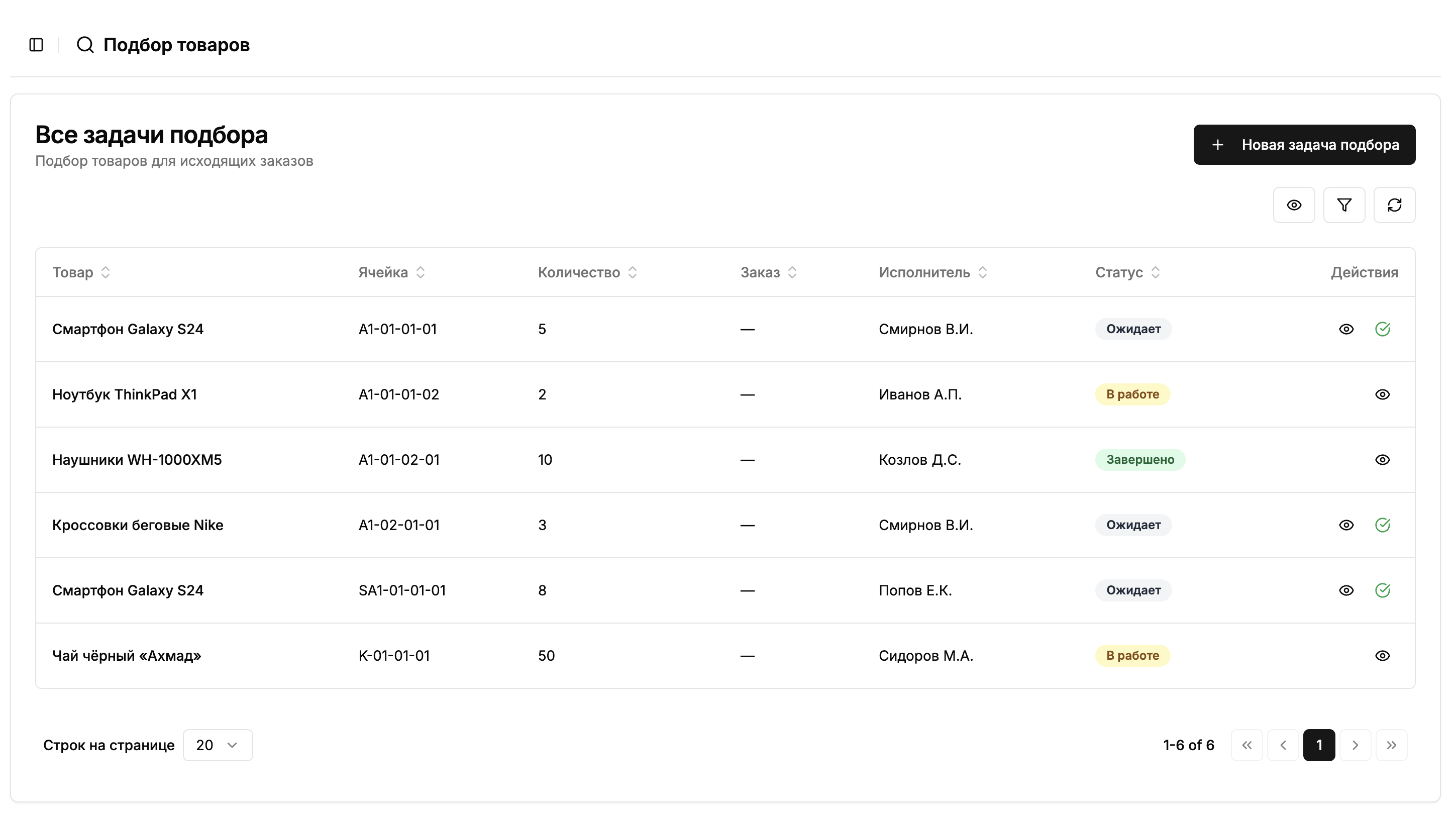View the Кроссовки беговые Nike task

click(x=1346, y=525)
